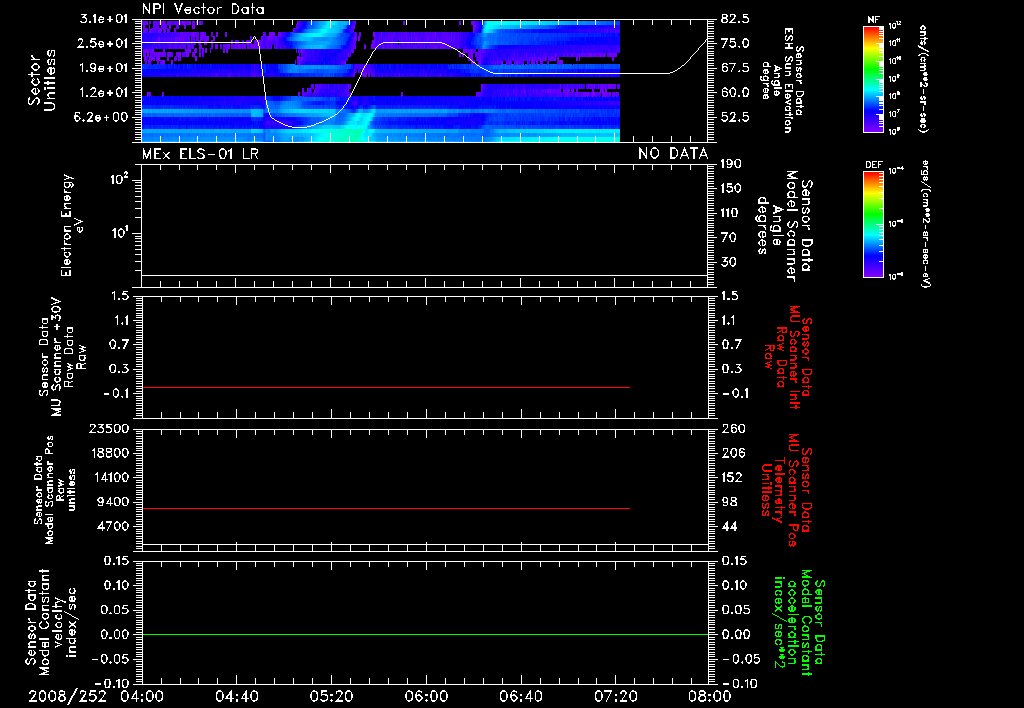The image size is (1024, 708).
Task: Click the '1.9e+01' sector tick label
Action: 103,68
